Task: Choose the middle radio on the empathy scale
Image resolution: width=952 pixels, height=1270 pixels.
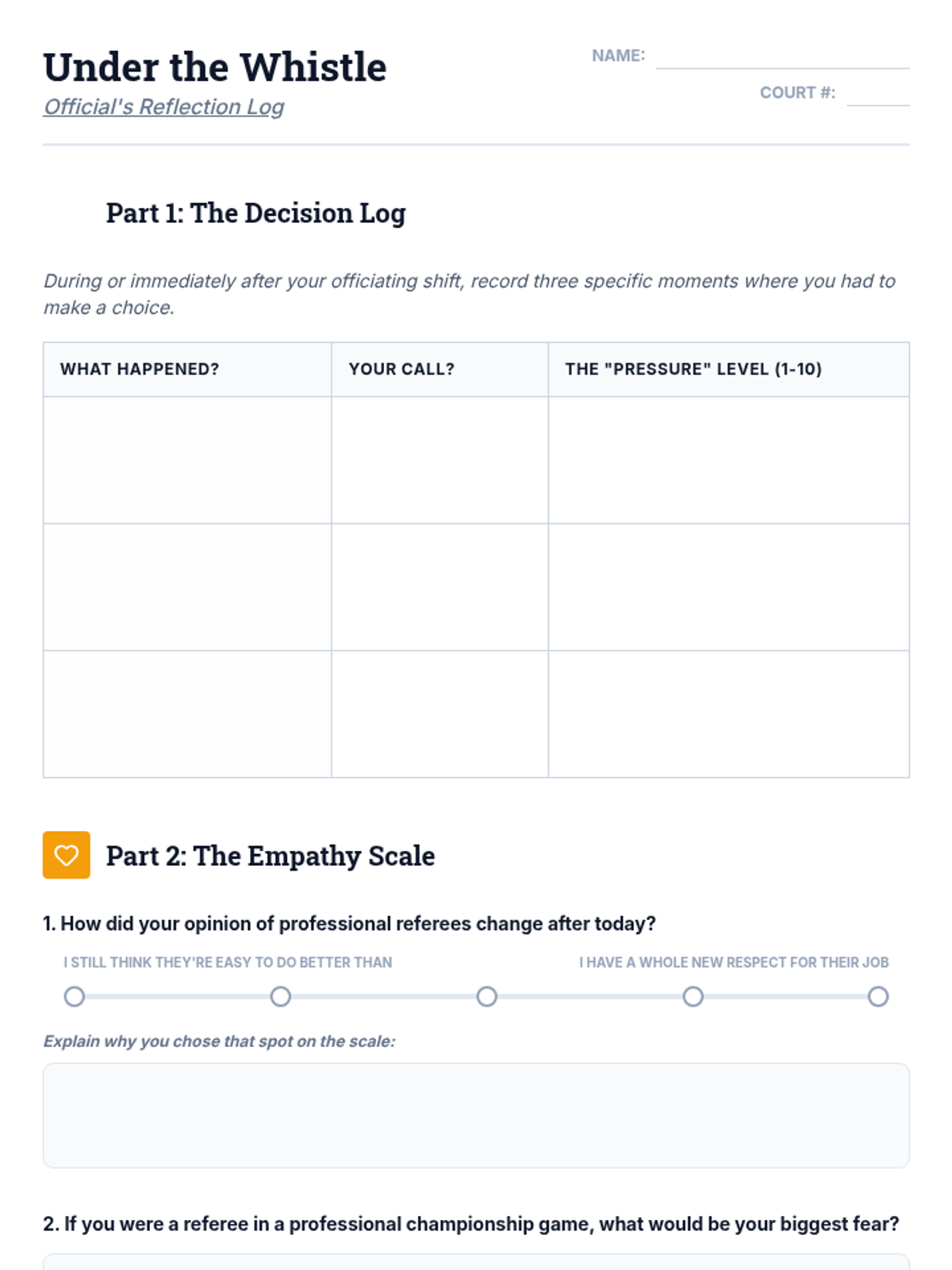Action: [x=487, y=996]
